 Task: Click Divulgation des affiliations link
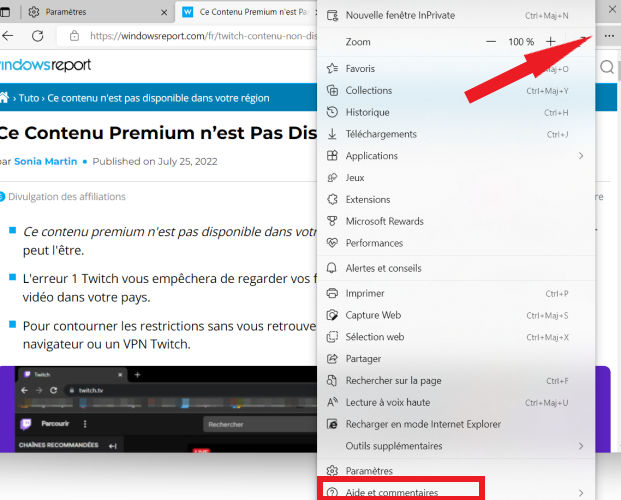coord(67,197)
